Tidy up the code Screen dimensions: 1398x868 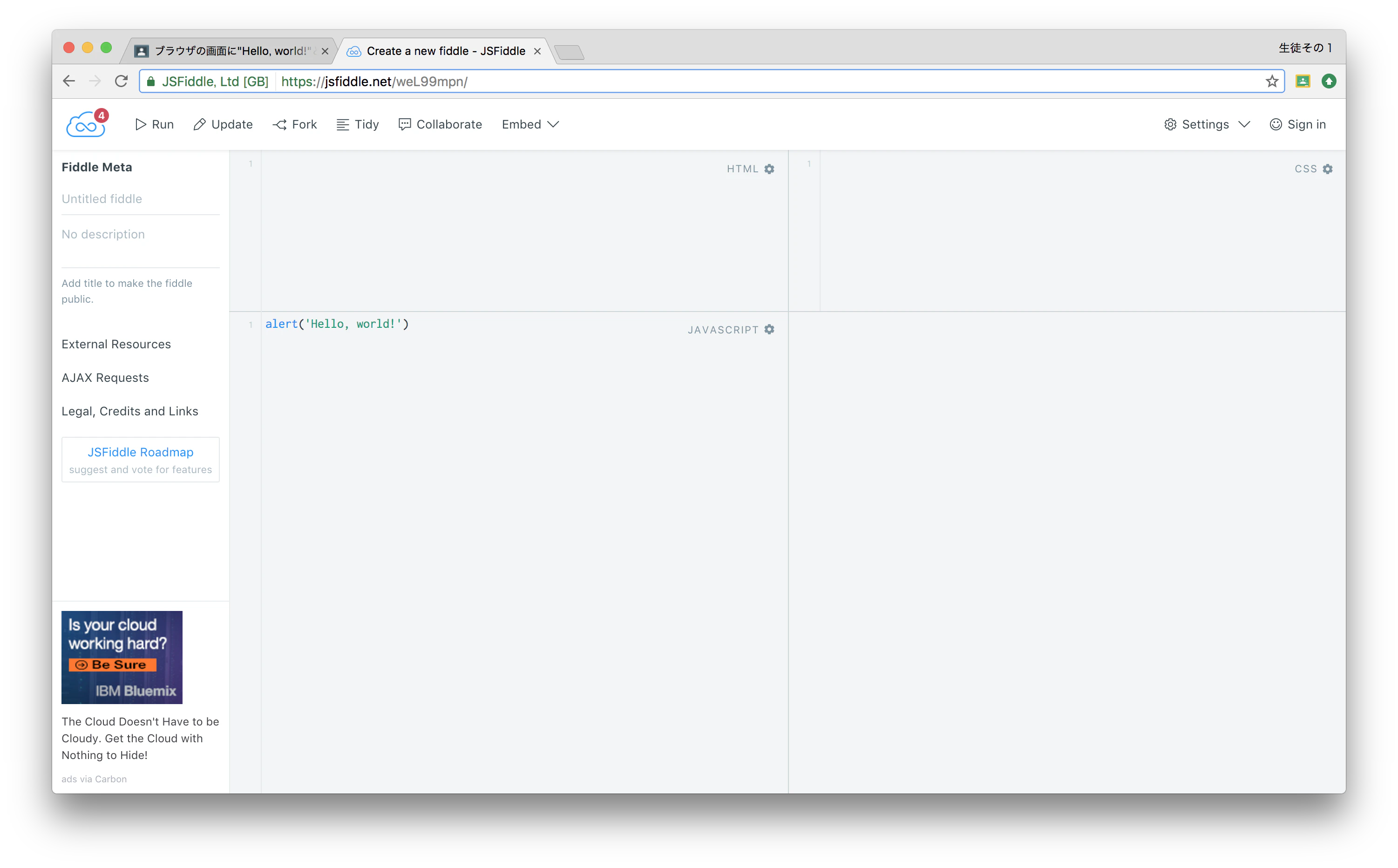(x=358, y=125)
